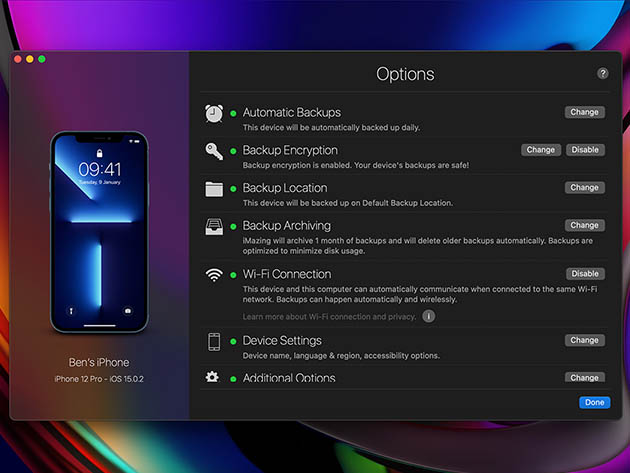This screenshot has width=630, height=473.
Task: Change the Backup Location
Action: (x=585, y=188)
